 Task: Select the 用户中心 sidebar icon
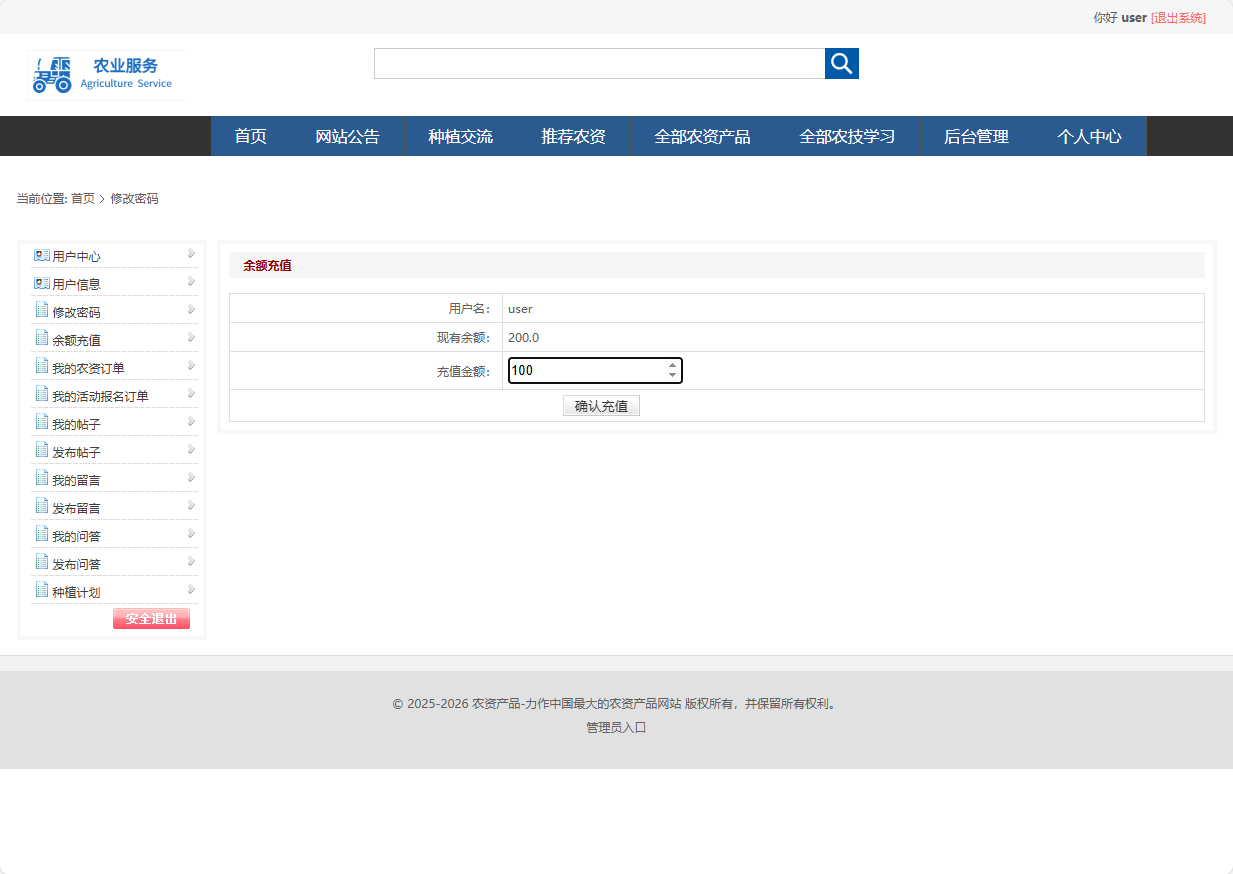(x=40, y=255)
